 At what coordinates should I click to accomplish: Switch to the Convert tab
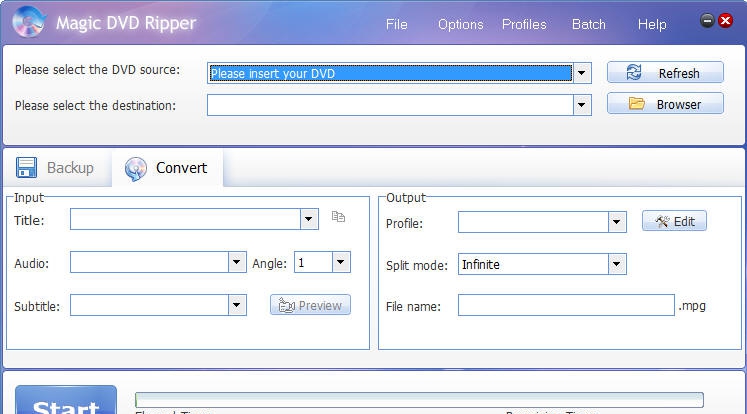[167, 168]
